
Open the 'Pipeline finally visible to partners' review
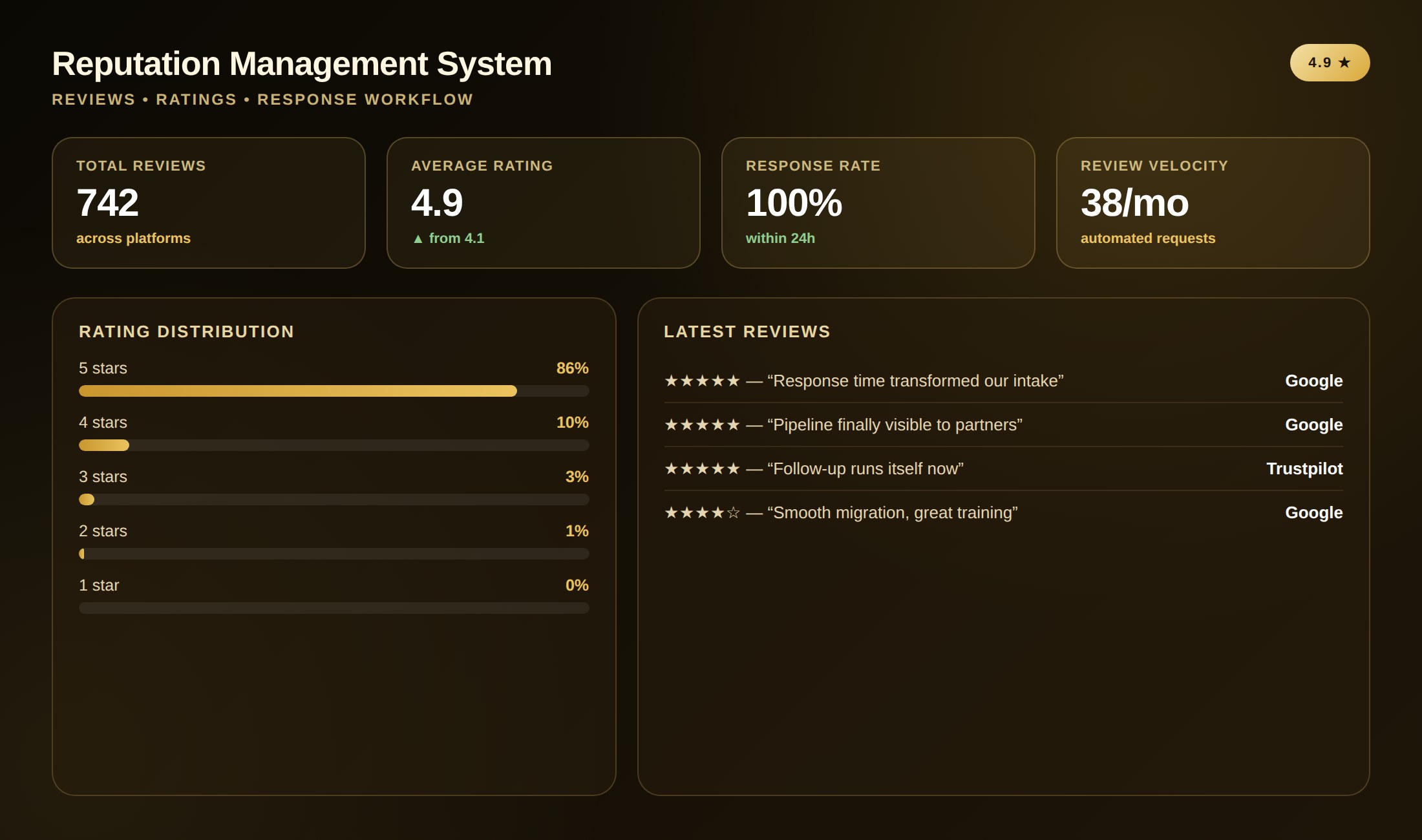coord(1003,425)
